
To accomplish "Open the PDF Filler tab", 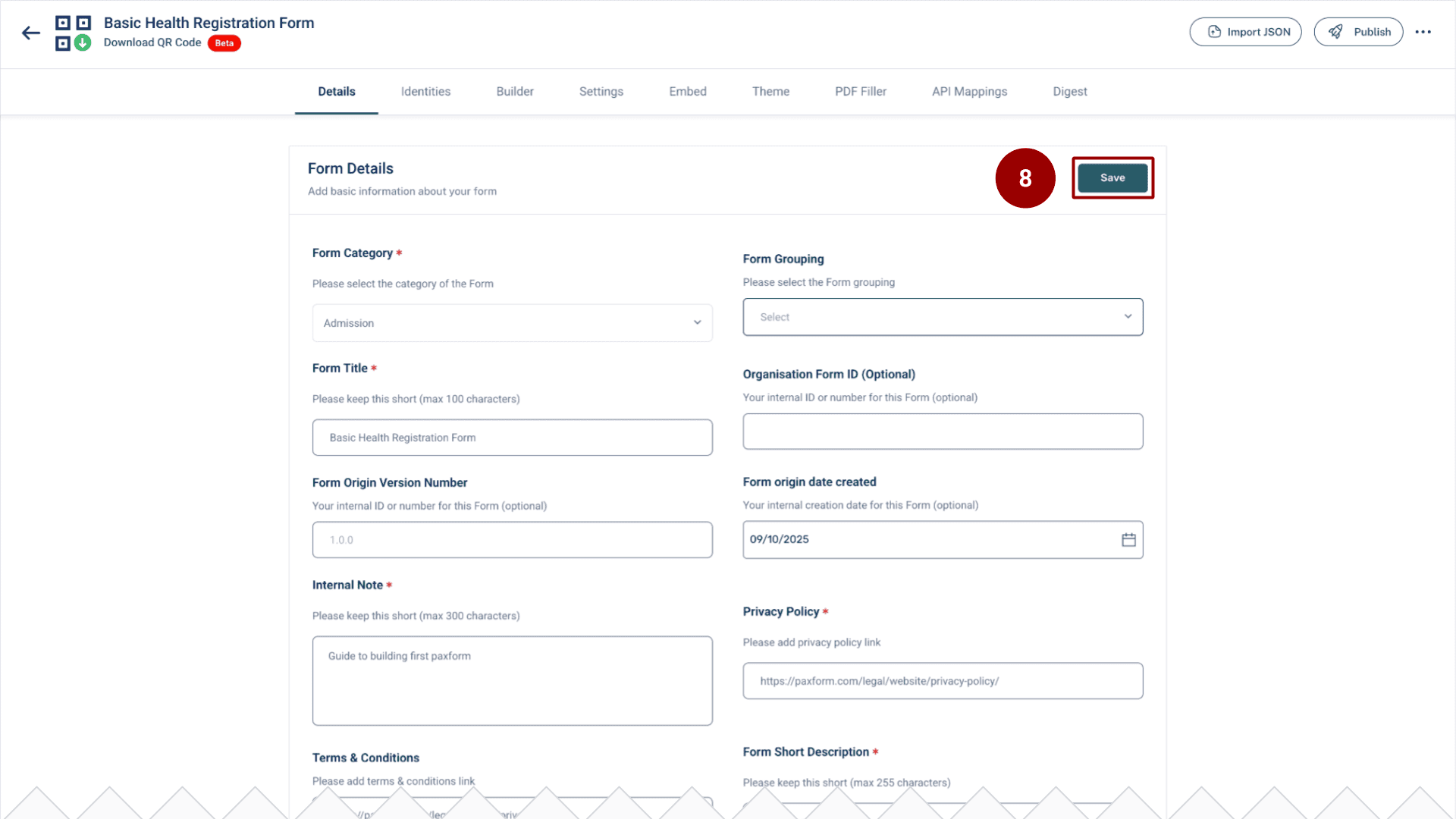I will [x=861, y=91].
